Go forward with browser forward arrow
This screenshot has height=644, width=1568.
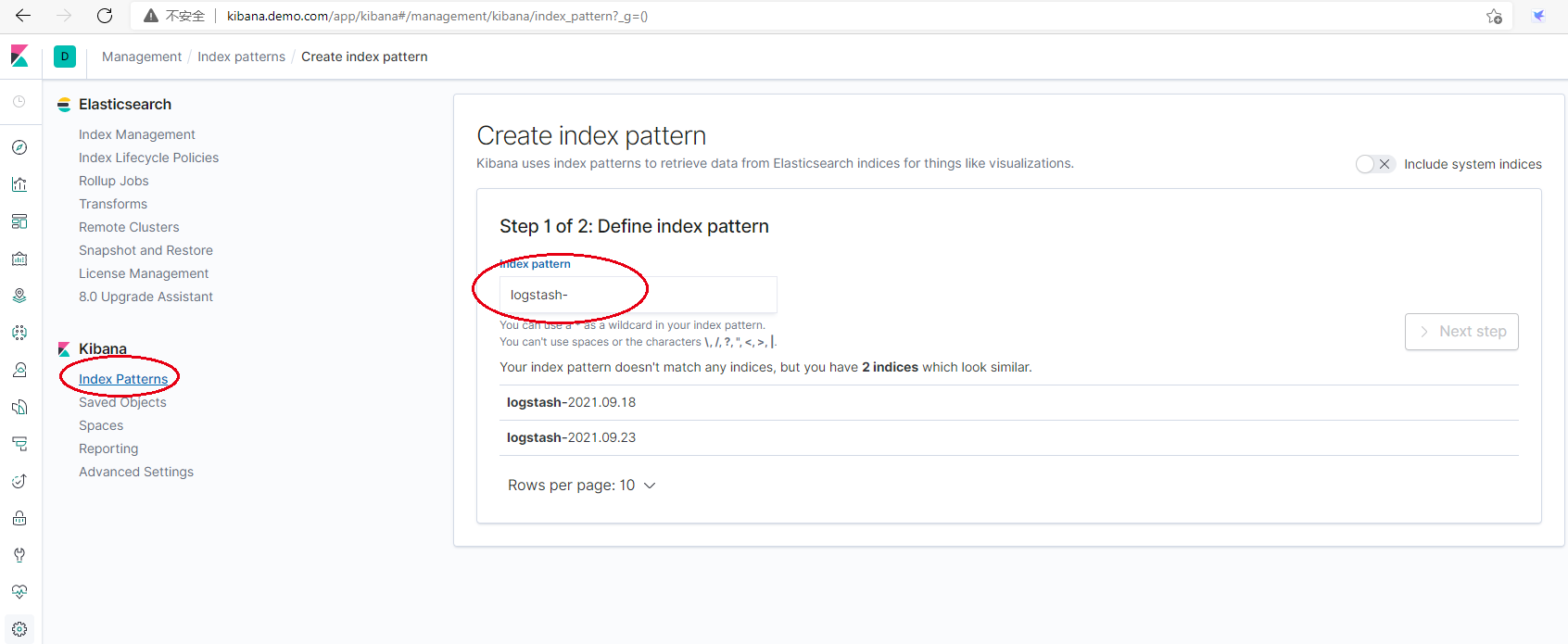point(64,16)
